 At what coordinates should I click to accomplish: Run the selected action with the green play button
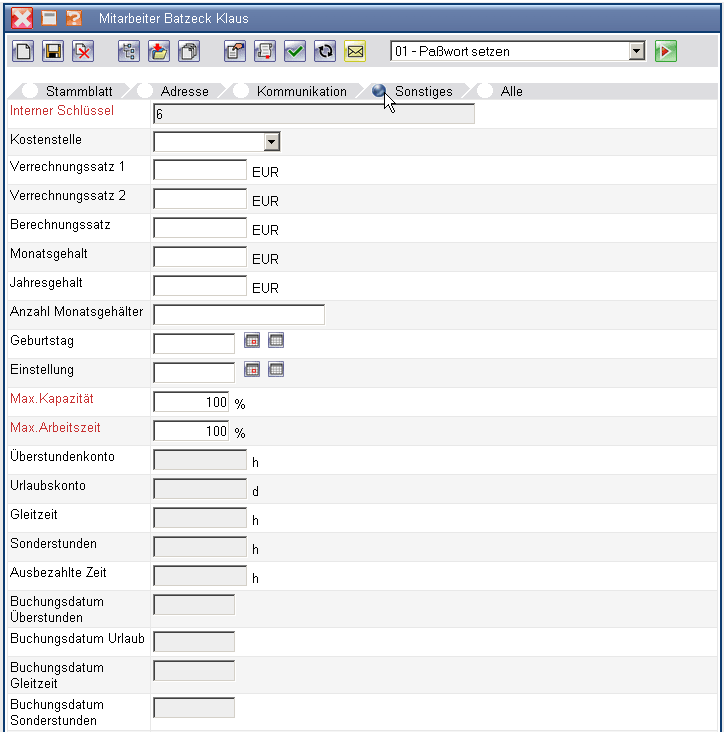666,51
